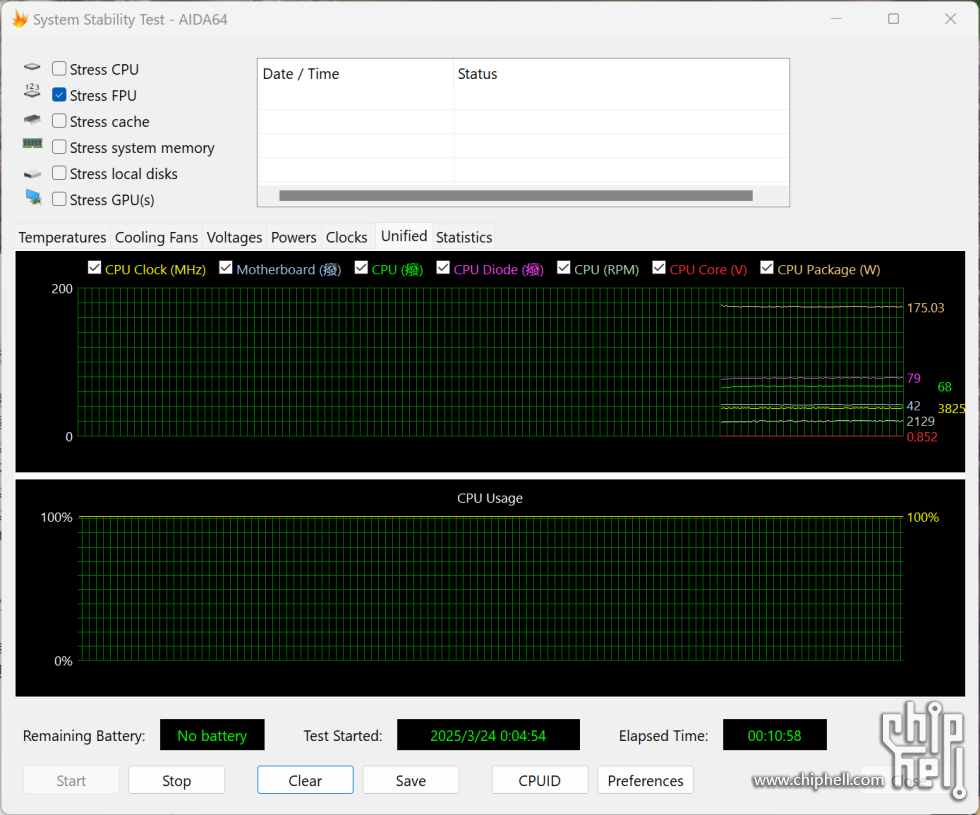Toggle Motherboard temperature graph checkbox
Screen dimensions: 980x815
(x=226, y=268)
